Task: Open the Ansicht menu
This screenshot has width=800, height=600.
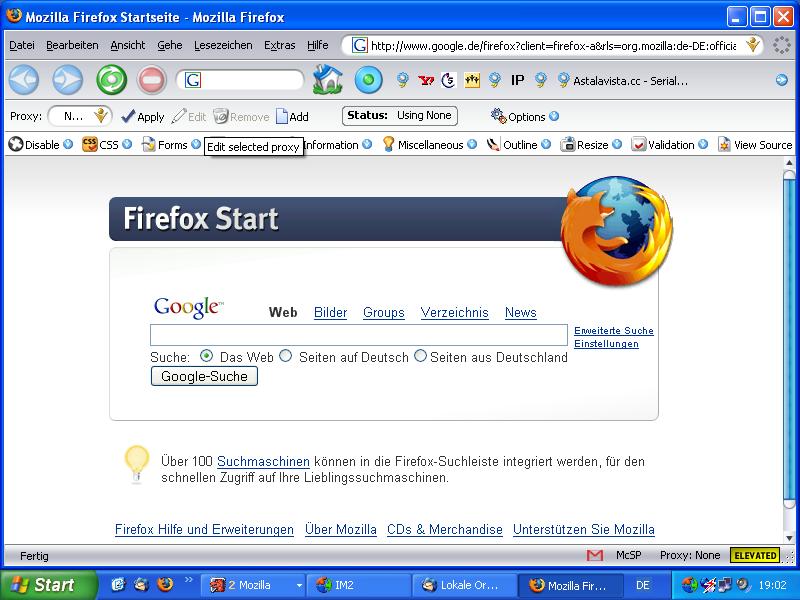Action: [x=128, y=45]
